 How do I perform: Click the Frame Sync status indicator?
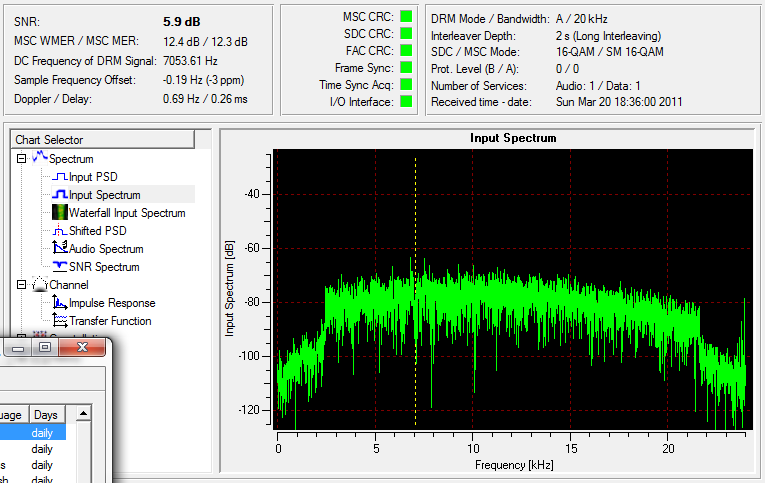[x=406, y=67]
